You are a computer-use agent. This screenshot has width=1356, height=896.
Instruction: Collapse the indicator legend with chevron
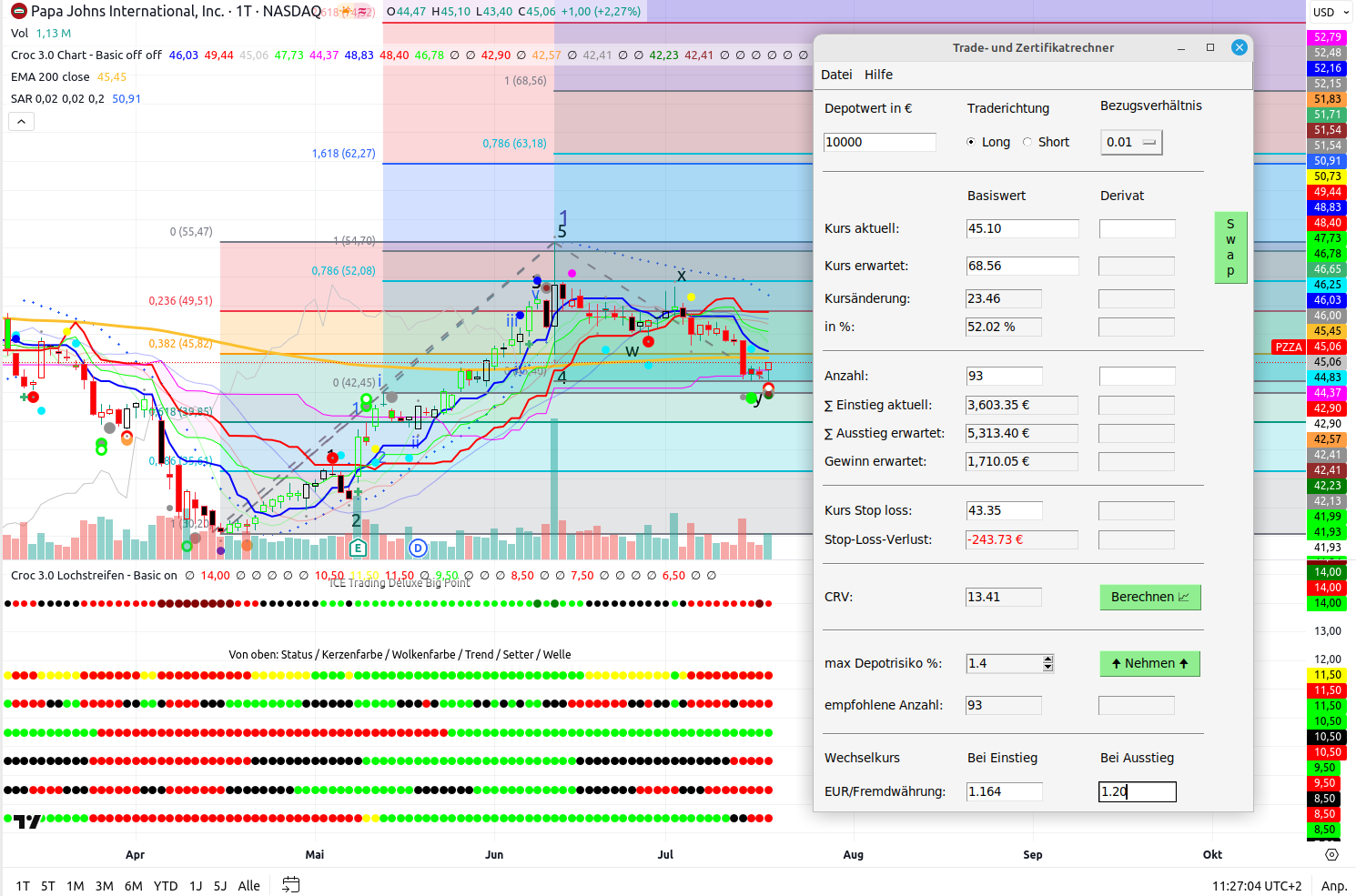(22, 121)
